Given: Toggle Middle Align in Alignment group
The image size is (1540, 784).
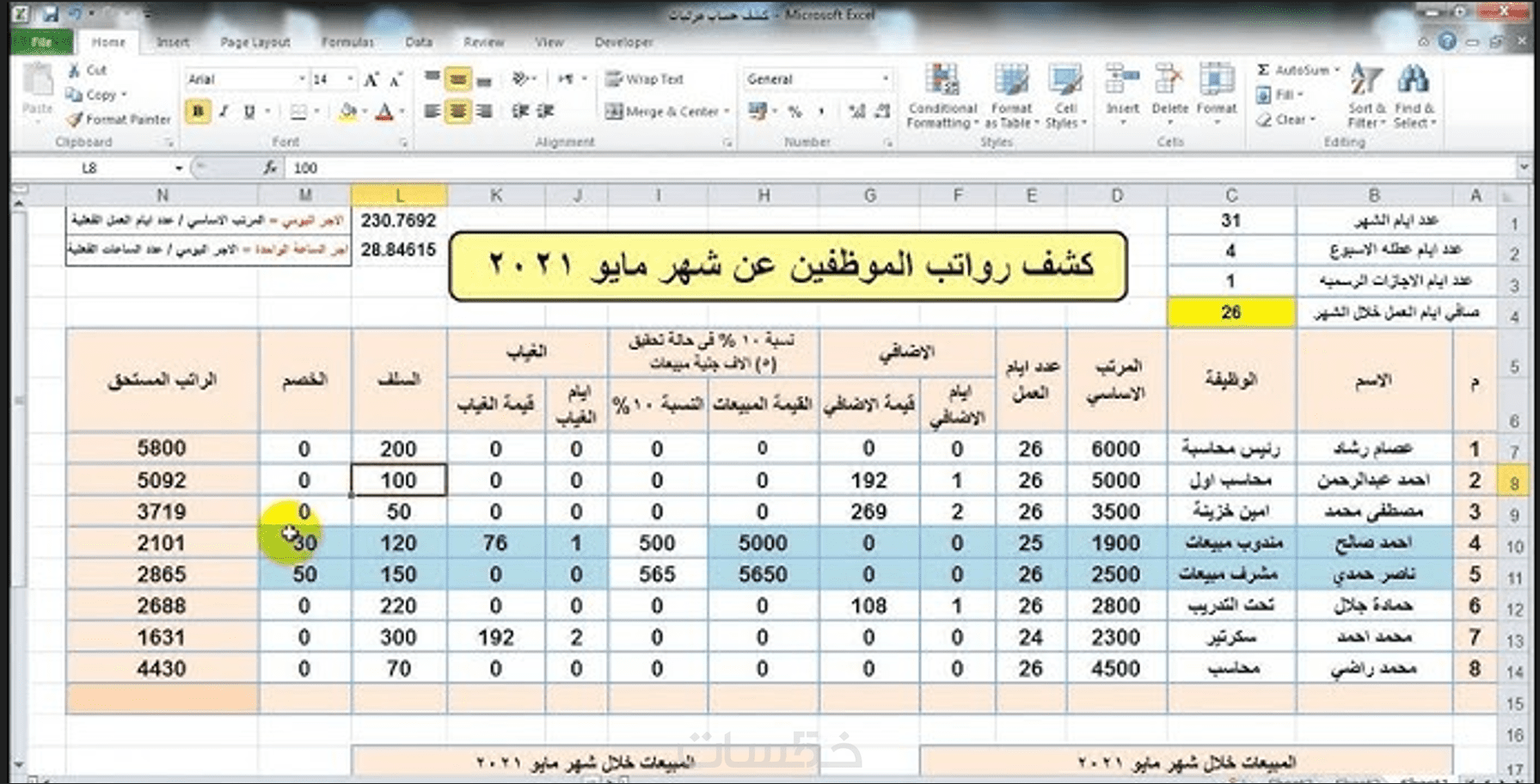Looking at the screenshot, I should (457, 79).
